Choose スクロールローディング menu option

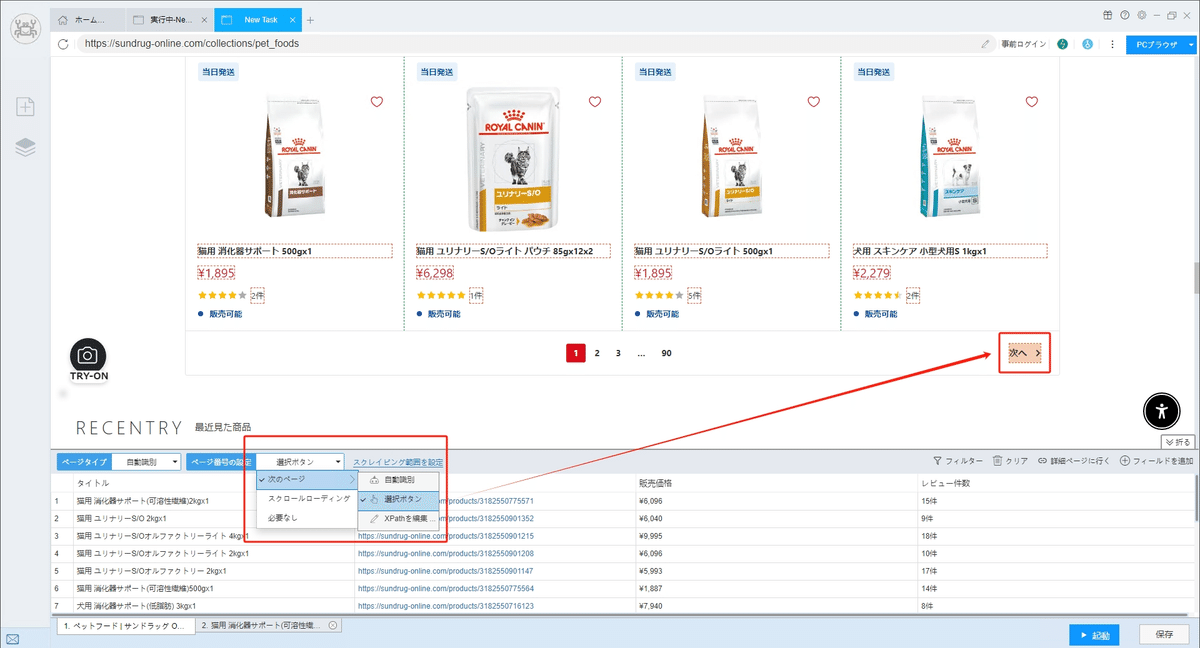(x=306, y=498)
